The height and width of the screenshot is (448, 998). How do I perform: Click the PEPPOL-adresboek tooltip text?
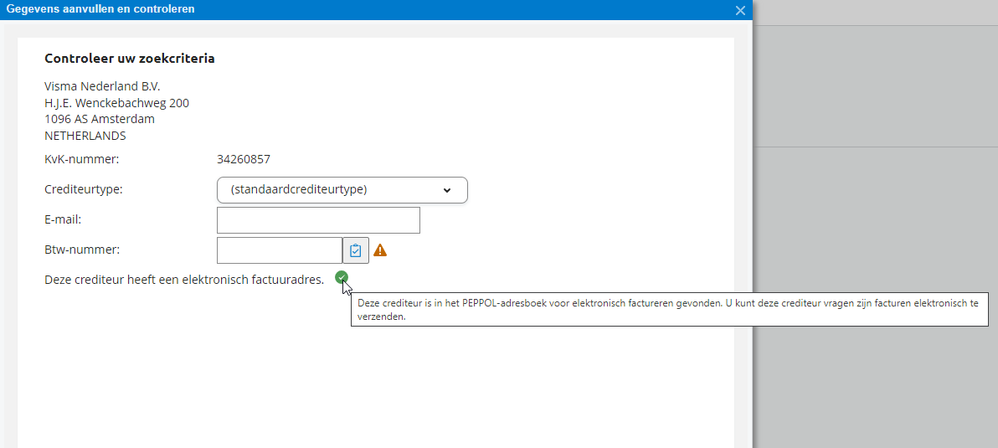click(668, 310)
